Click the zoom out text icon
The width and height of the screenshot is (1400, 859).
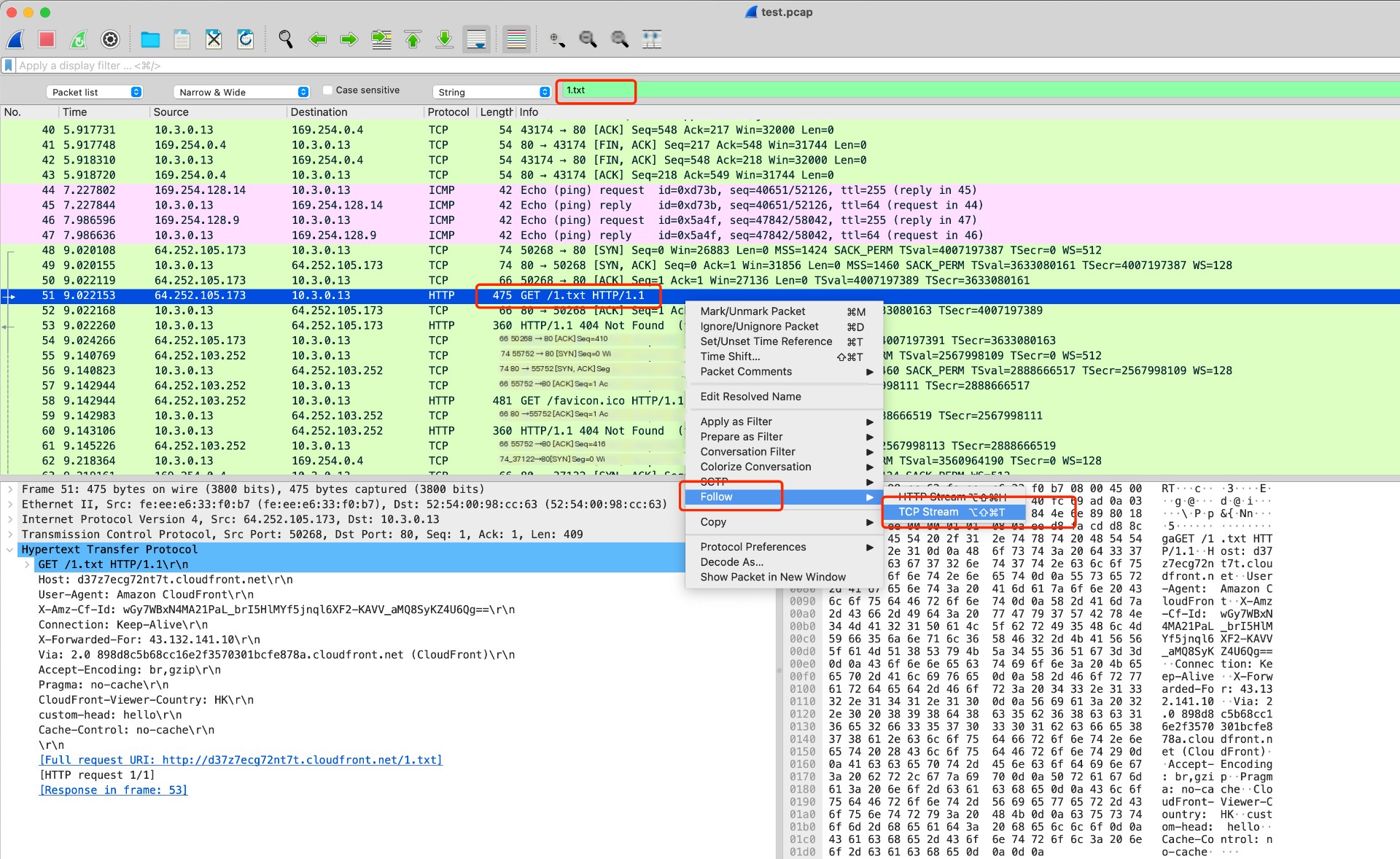tap(588, 39)
